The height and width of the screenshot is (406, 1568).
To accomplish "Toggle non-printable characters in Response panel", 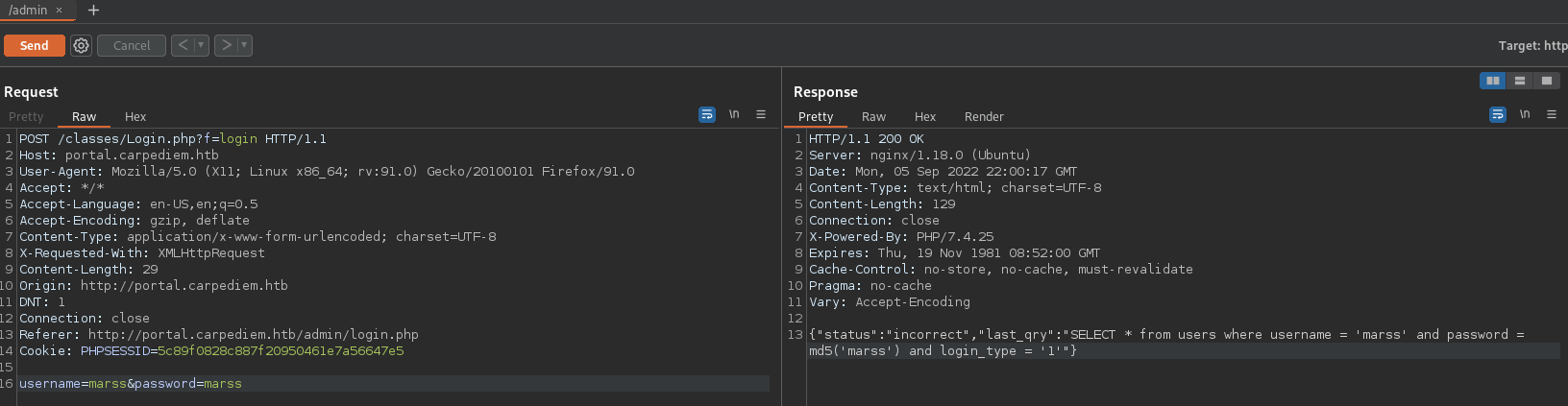I will tap(1525, 114).
